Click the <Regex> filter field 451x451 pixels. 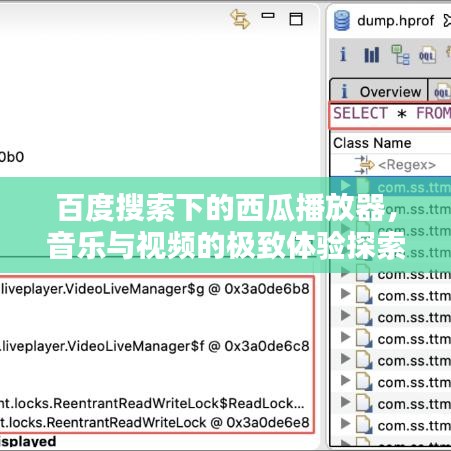tap(406, 165)
